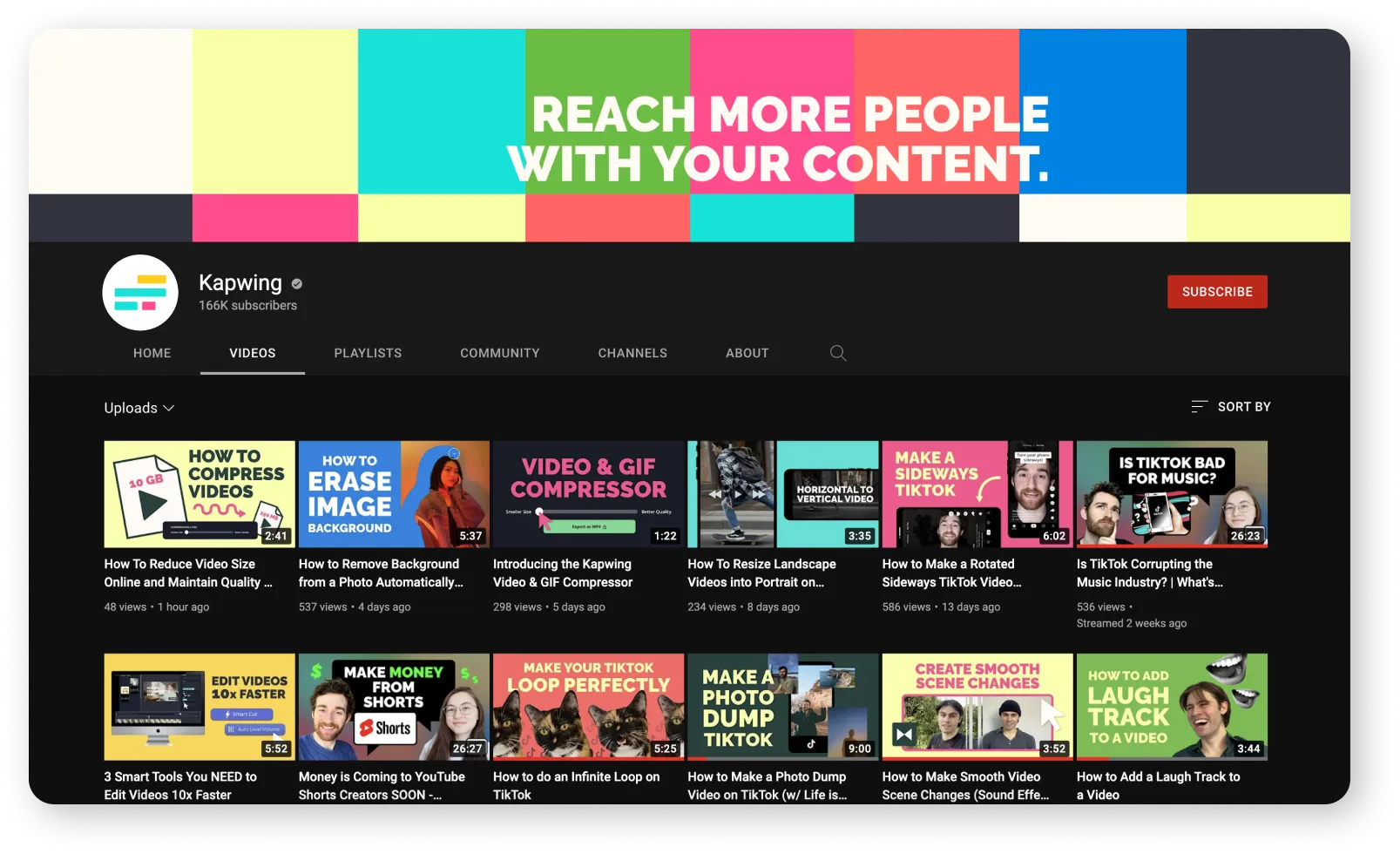Image resolution: width=1400 pixels, height=854 pixels.
Task: Click the '537 views • 4 days ago' text
Action: tap(355, 607)
